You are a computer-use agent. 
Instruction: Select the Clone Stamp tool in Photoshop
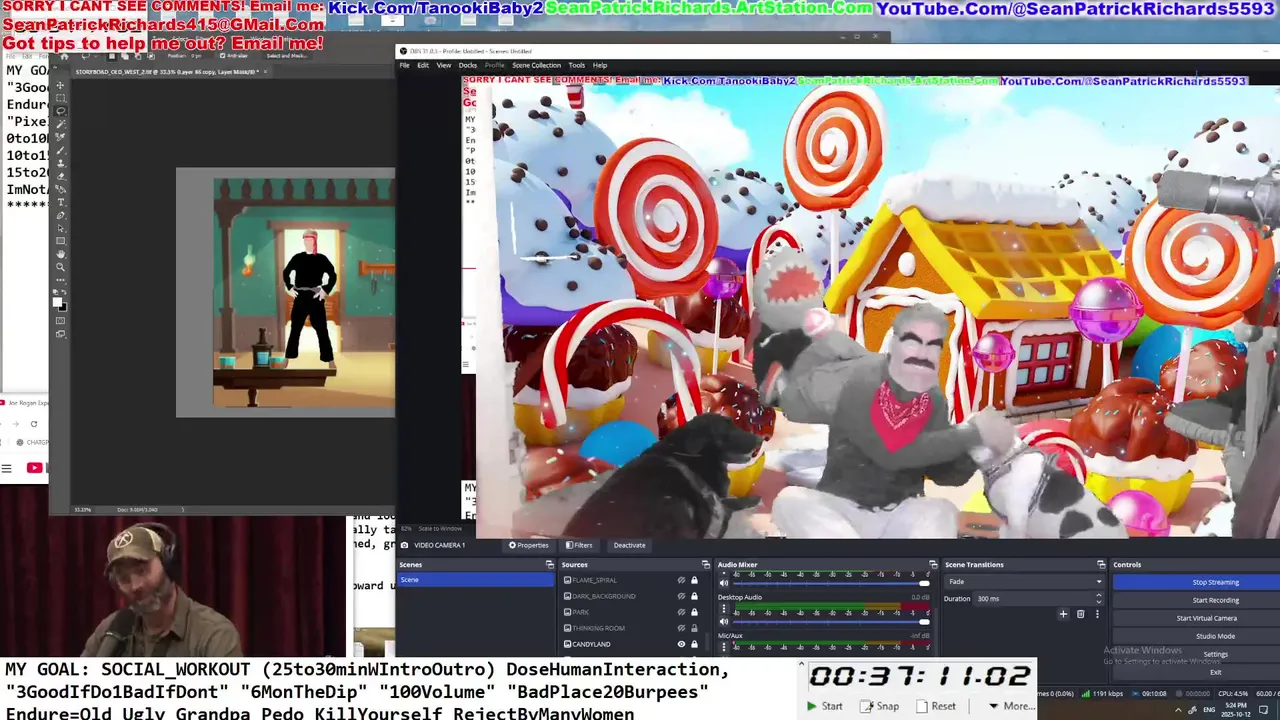point(60,162)
